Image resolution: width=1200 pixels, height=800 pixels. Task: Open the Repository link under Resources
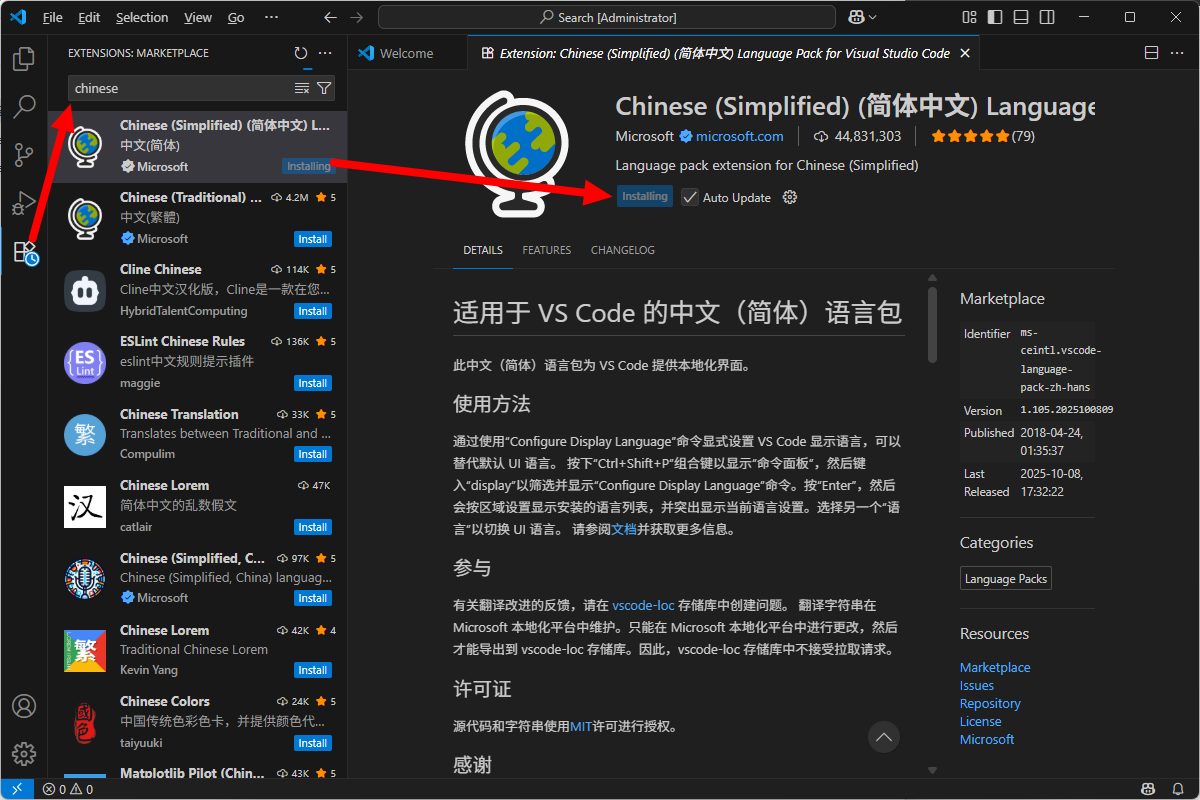point(990,703)
